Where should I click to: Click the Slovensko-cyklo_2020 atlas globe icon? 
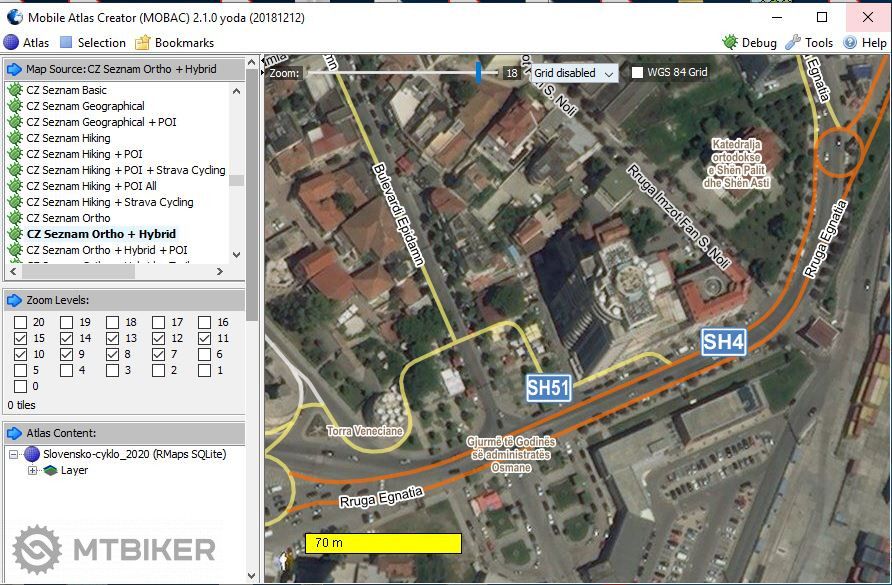32,454
